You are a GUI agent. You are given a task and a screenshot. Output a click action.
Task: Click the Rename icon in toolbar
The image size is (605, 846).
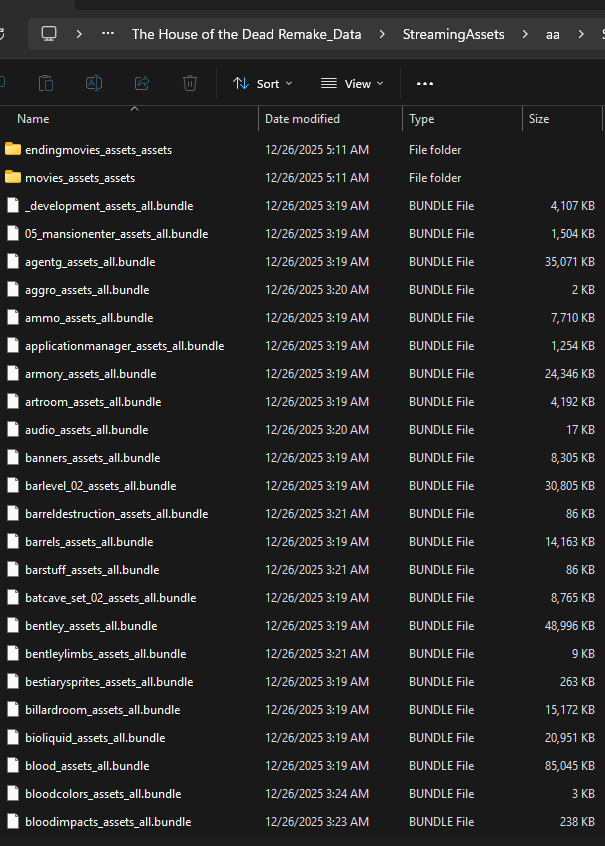click(94, 83)
